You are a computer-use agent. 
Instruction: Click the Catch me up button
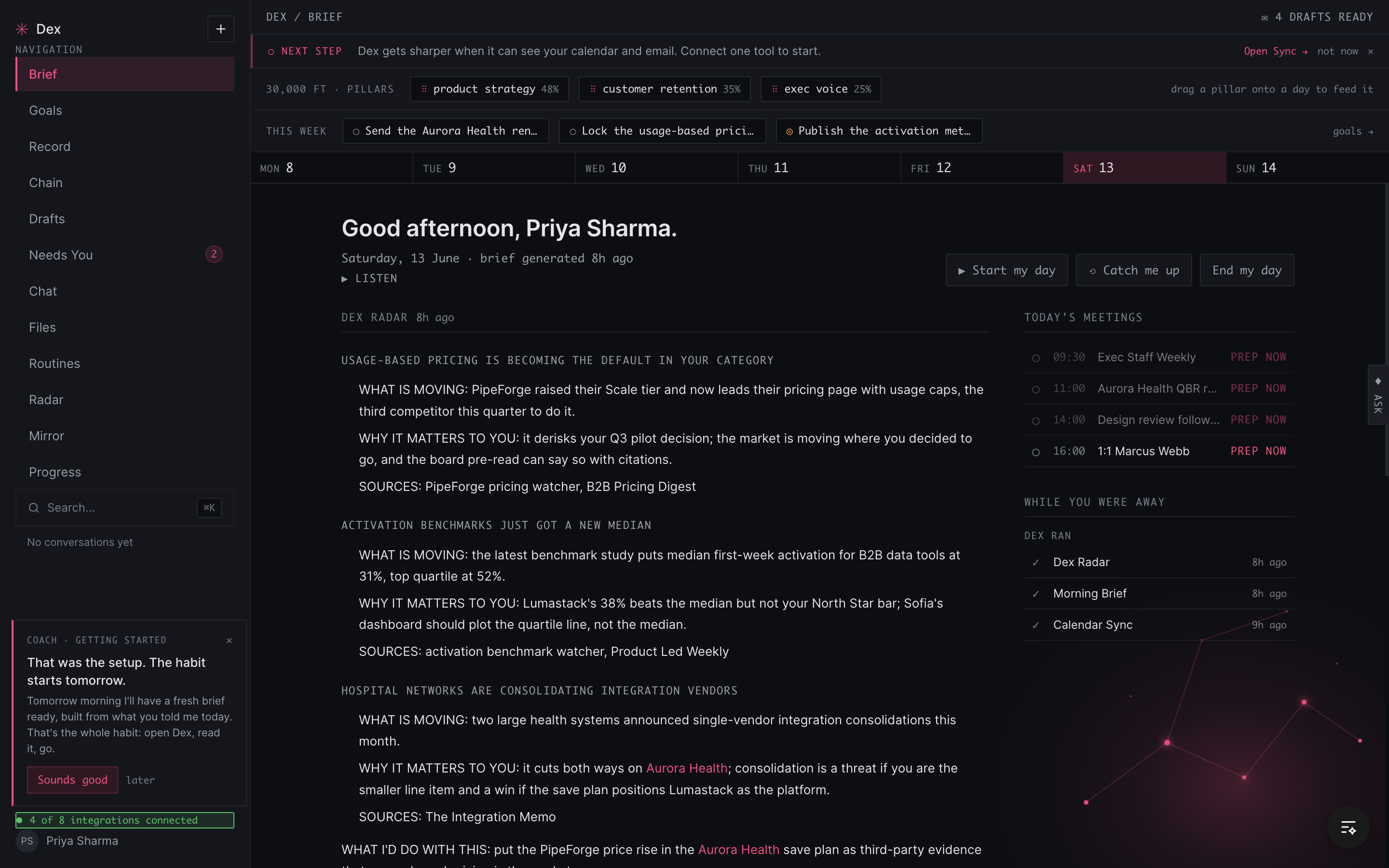(x=1133, y=271)
